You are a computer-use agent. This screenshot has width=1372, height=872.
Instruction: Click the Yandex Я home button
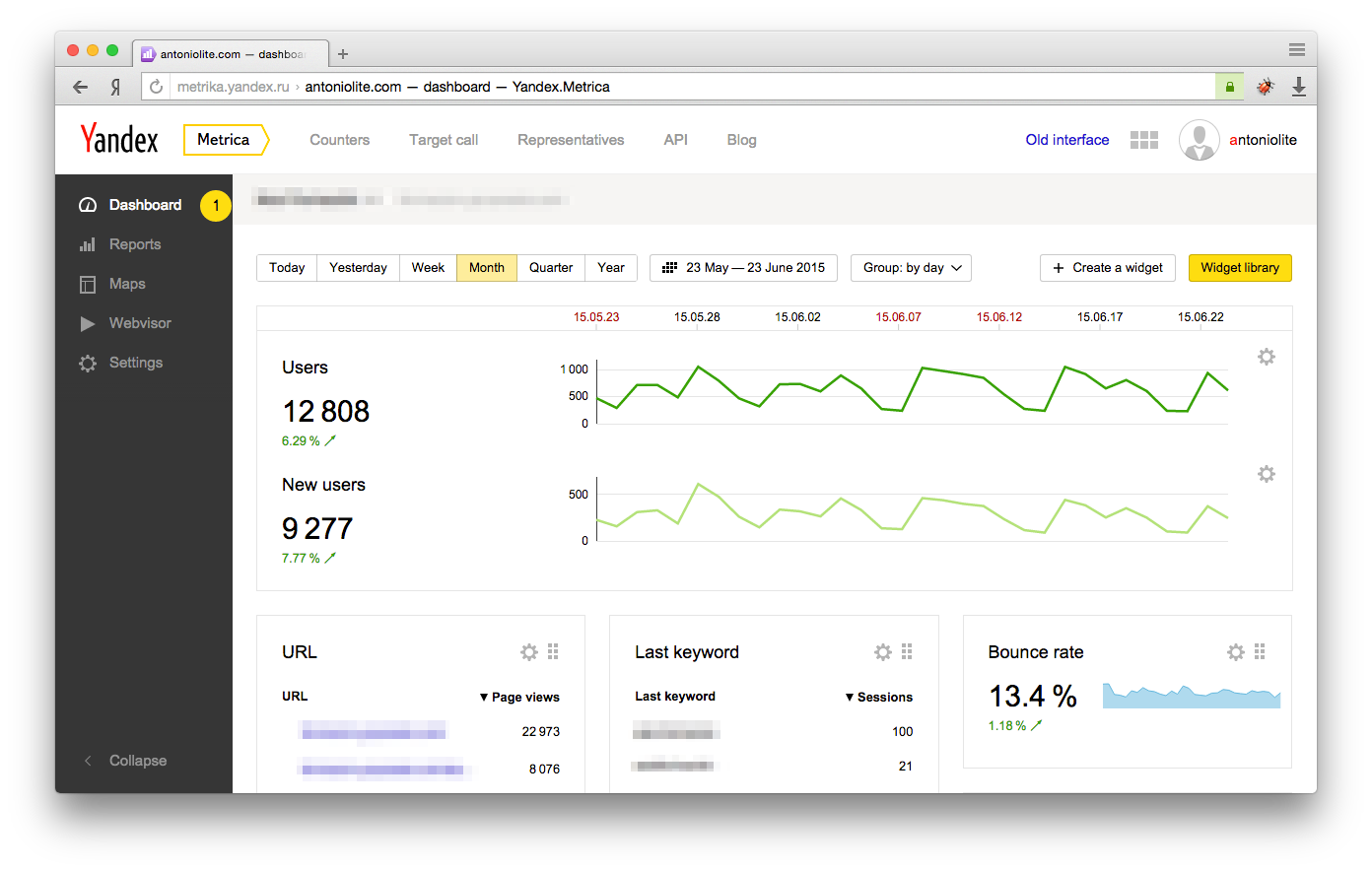click(x=115, y=87)
